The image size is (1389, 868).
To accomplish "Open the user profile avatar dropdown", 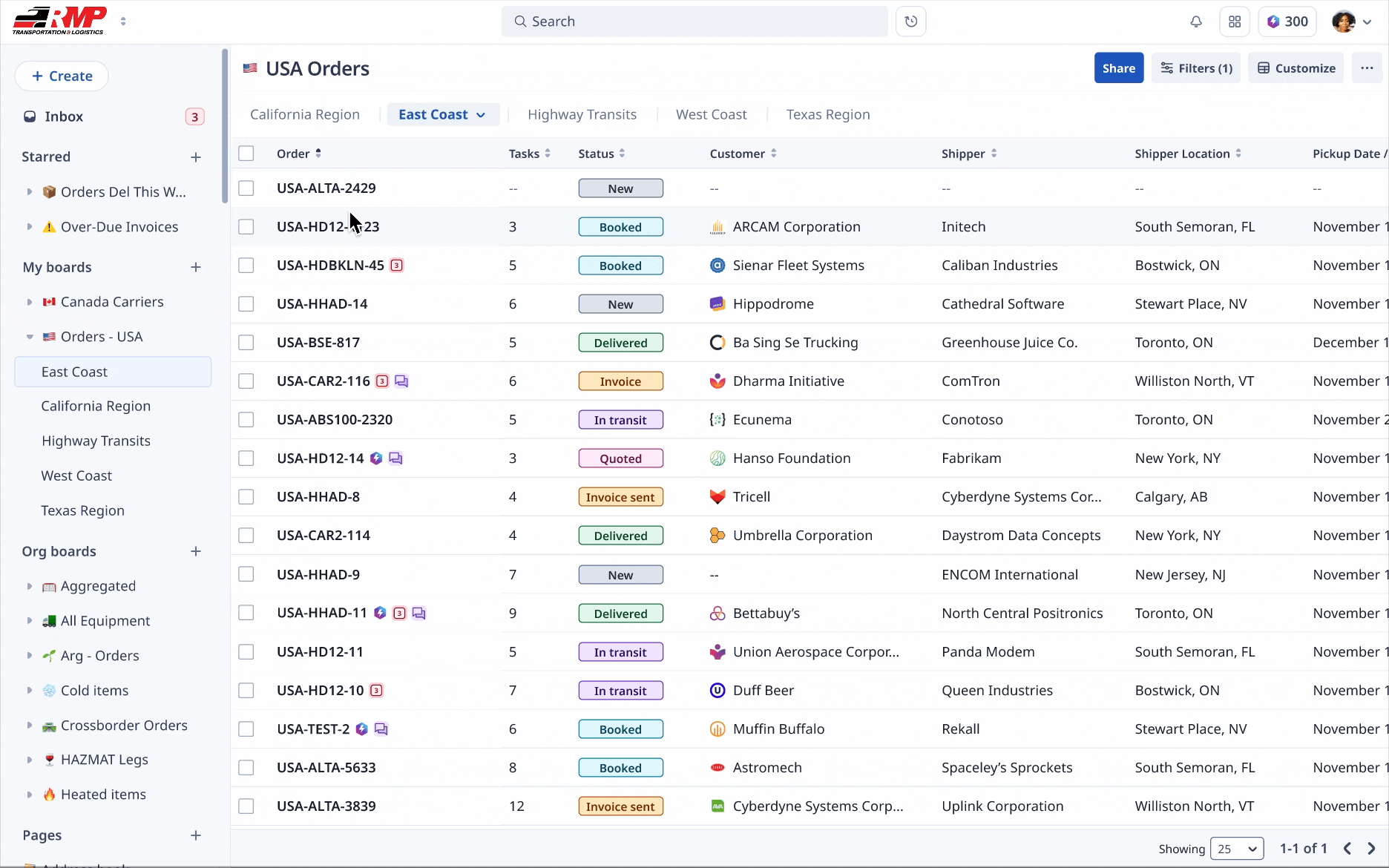I will [x=1352, y=22].
